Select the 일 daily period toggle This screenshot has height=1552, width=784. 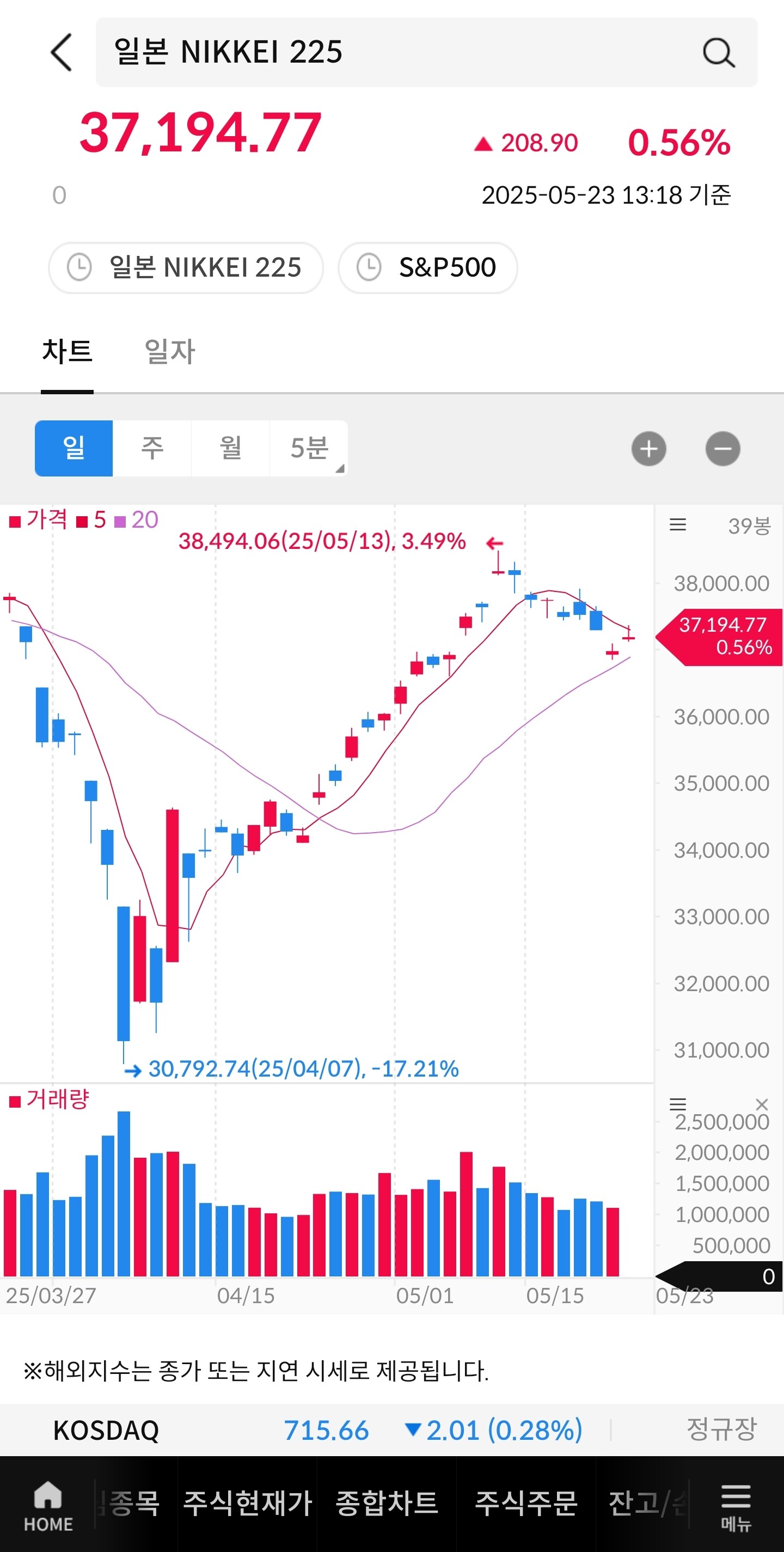point(74,449)
